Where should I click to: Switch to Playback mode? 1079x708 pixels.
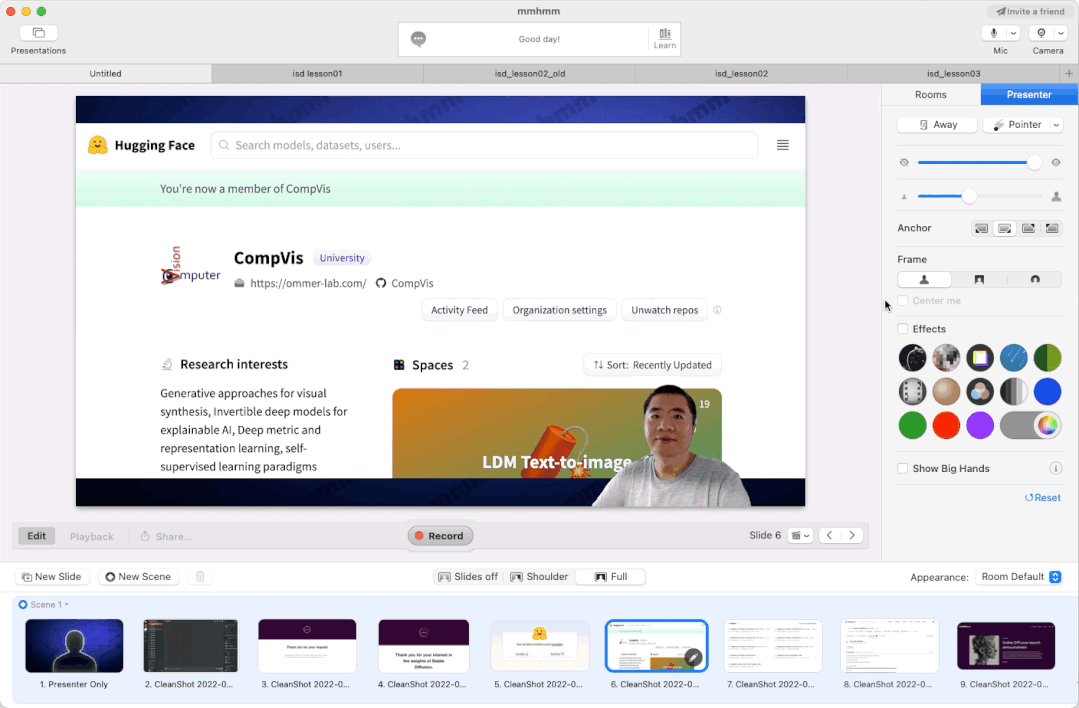tap(92, 536)
